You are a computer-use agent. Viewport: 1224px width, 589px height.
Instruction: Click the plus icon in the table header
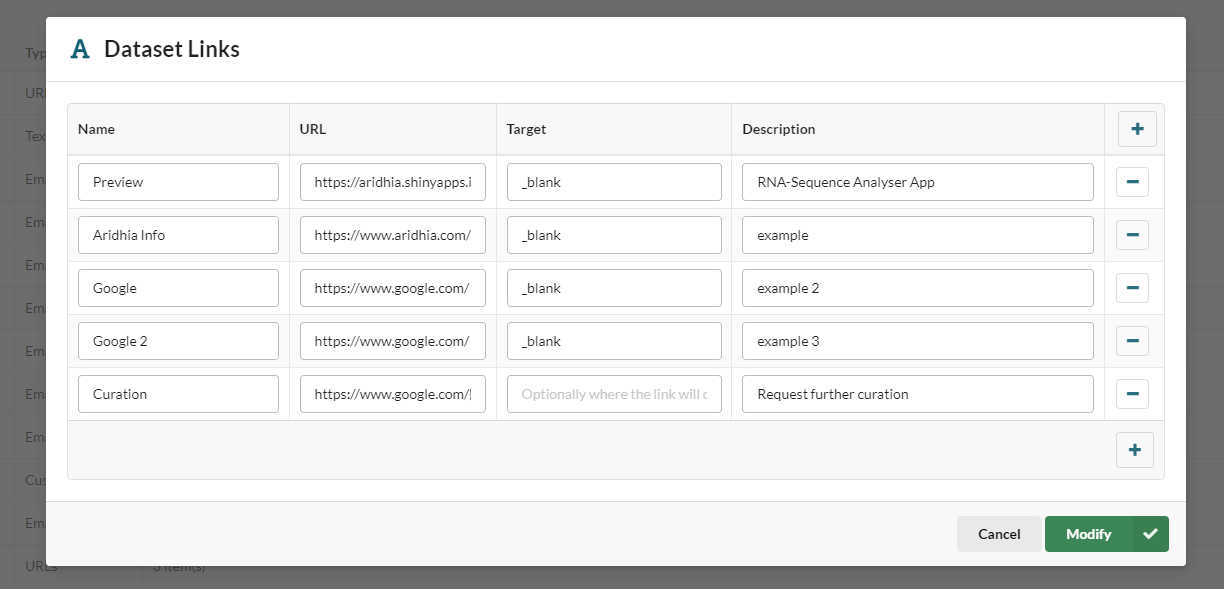click(1137, 129)
